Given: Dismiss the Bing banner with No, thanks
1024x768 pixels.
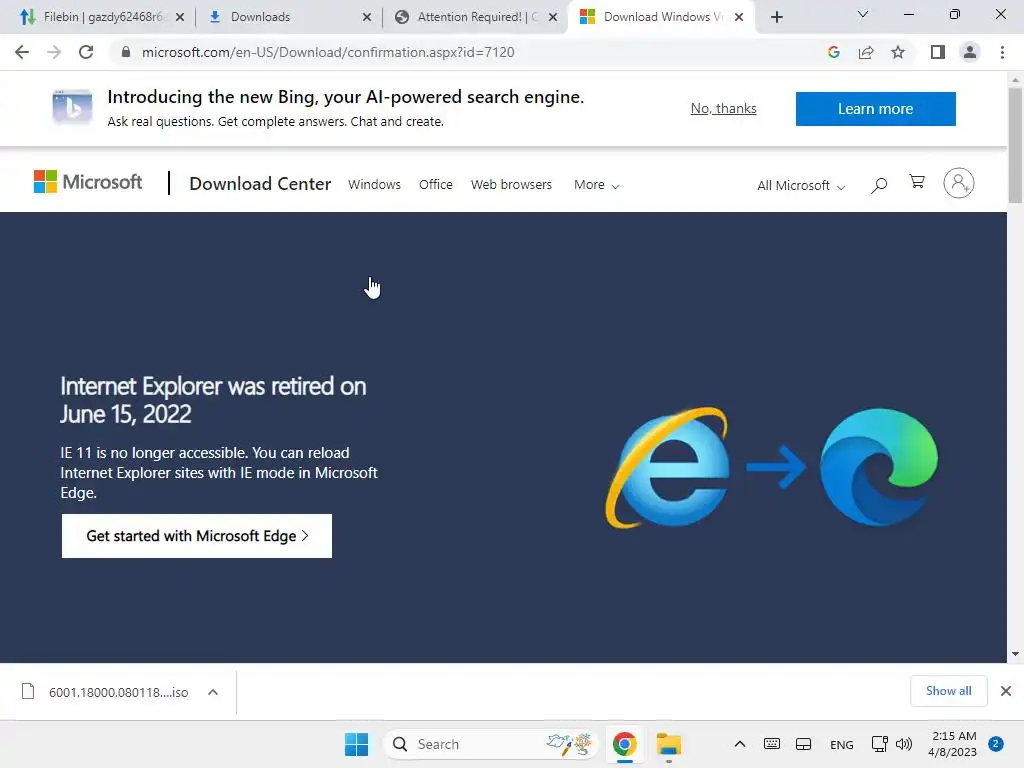Looking at the screenshot, I should coord(724,108).
